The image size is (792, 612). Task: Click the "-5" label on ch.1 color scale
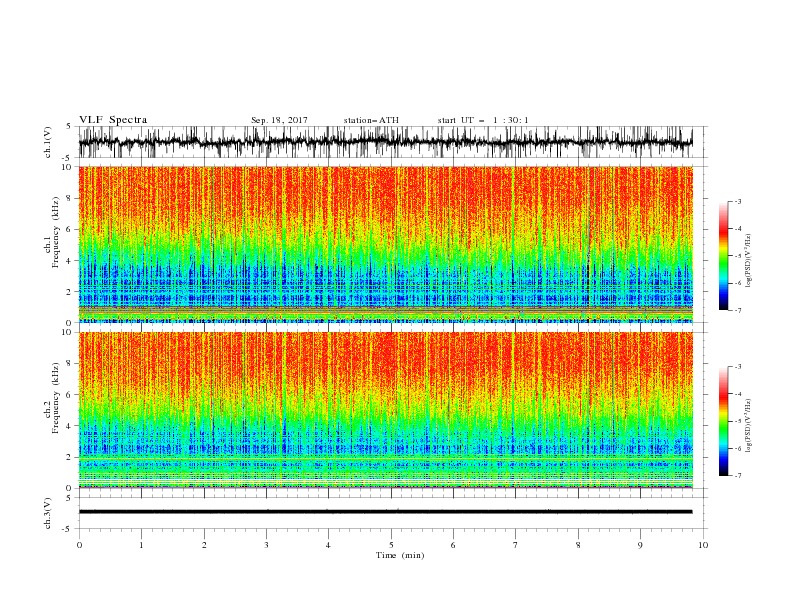[738, 256]
